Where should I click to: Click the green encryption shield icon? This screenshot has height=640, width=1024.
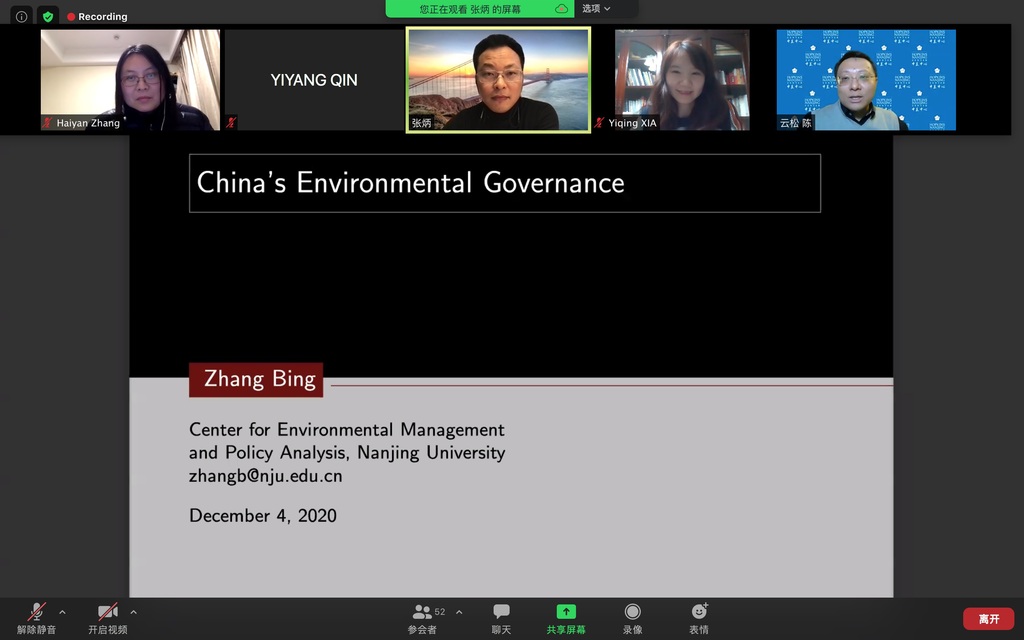(x=48, y=16)
